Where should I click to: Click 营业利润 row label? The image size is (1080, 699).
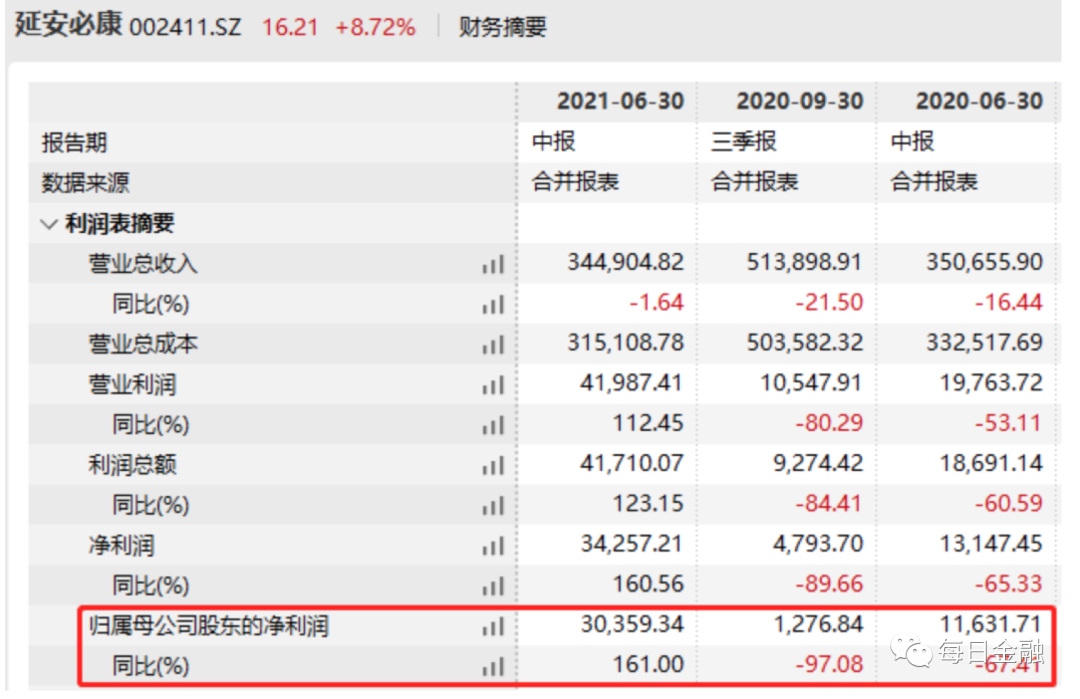tap(132, 385)
